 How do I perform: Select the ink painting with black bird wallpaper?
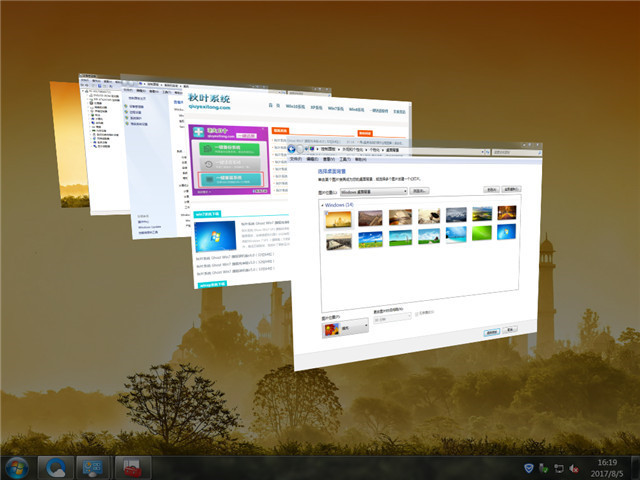[429, 216]
